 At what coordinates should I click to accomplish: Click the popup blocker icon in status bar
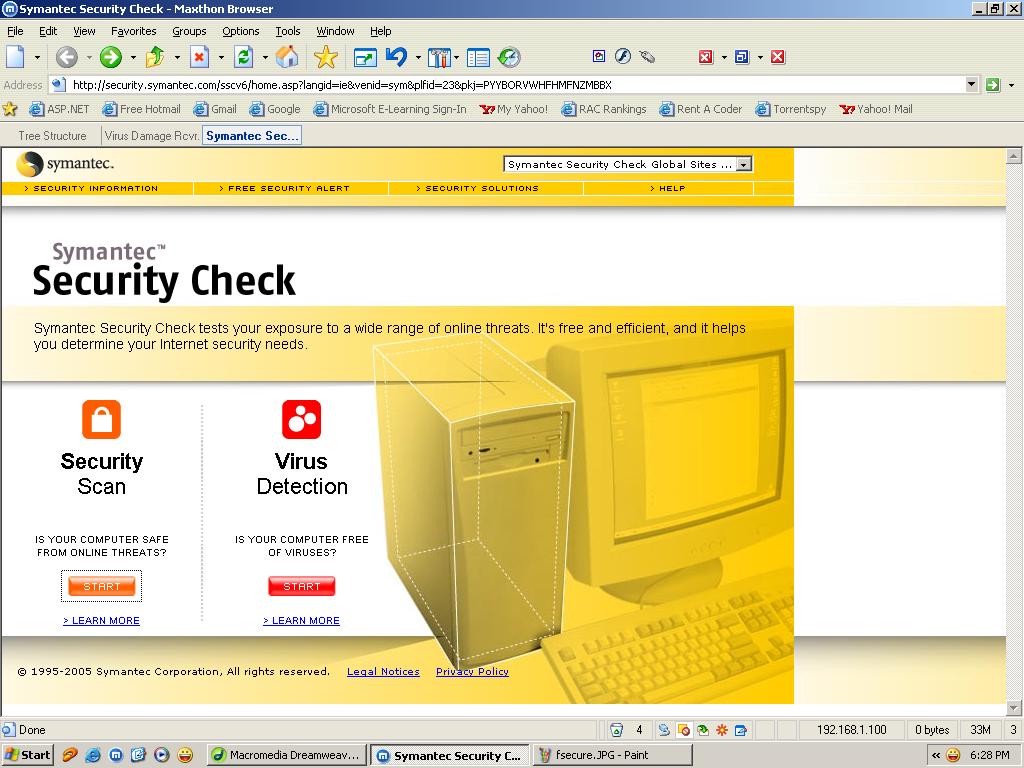(684, 730)
